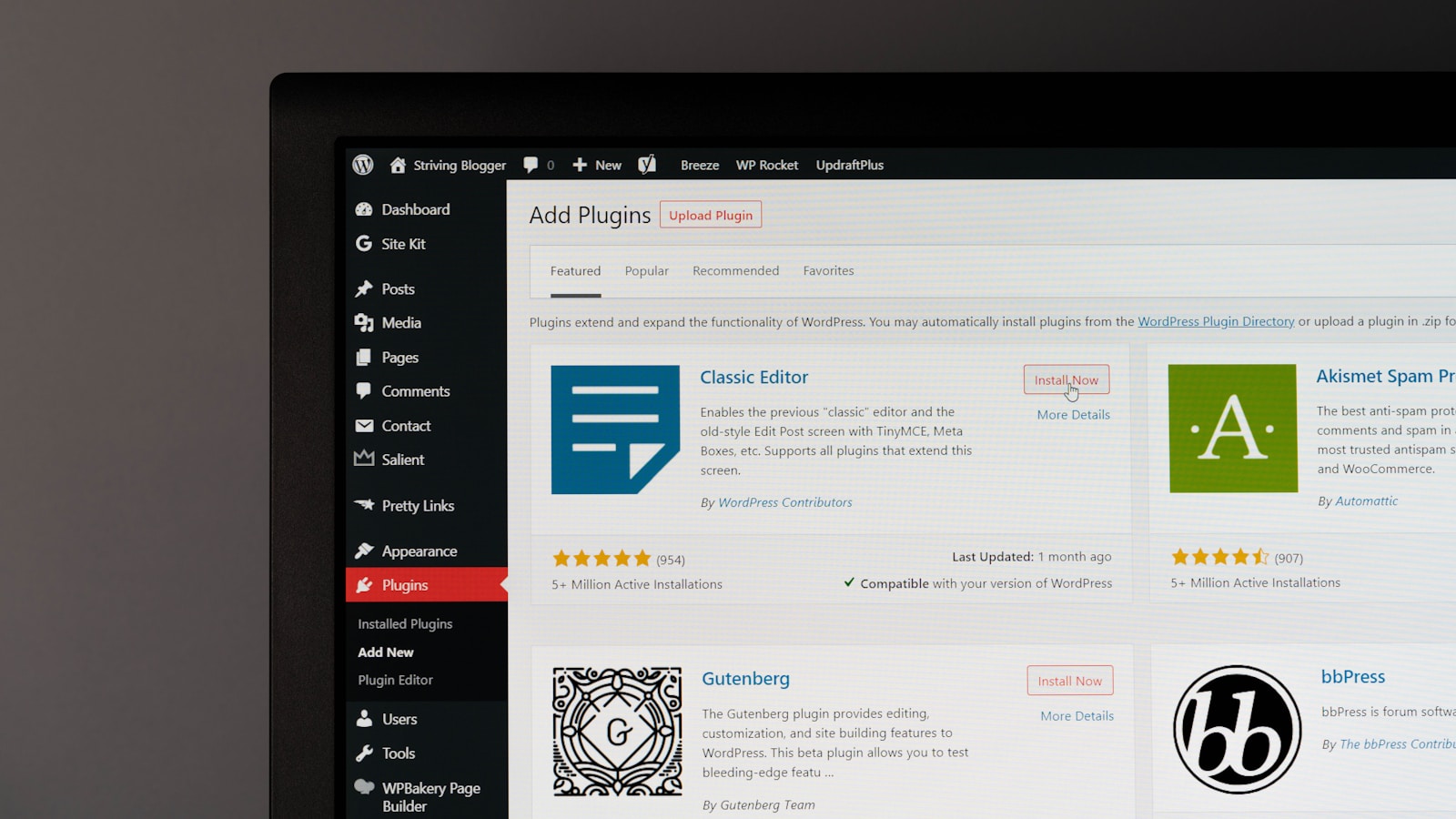
Task: Select Add New in Plugins submenu
Action: (x=386, y=652)
